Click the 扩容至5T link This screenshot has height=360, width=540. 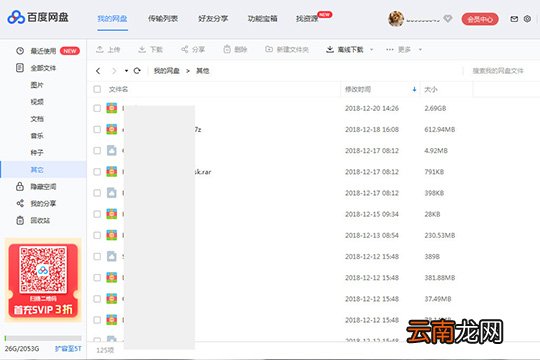click(68, 349)
